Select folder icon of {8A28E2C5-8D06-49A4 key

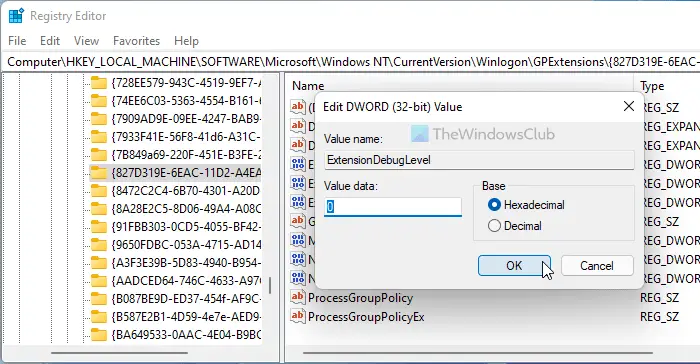tap(99, 209)
